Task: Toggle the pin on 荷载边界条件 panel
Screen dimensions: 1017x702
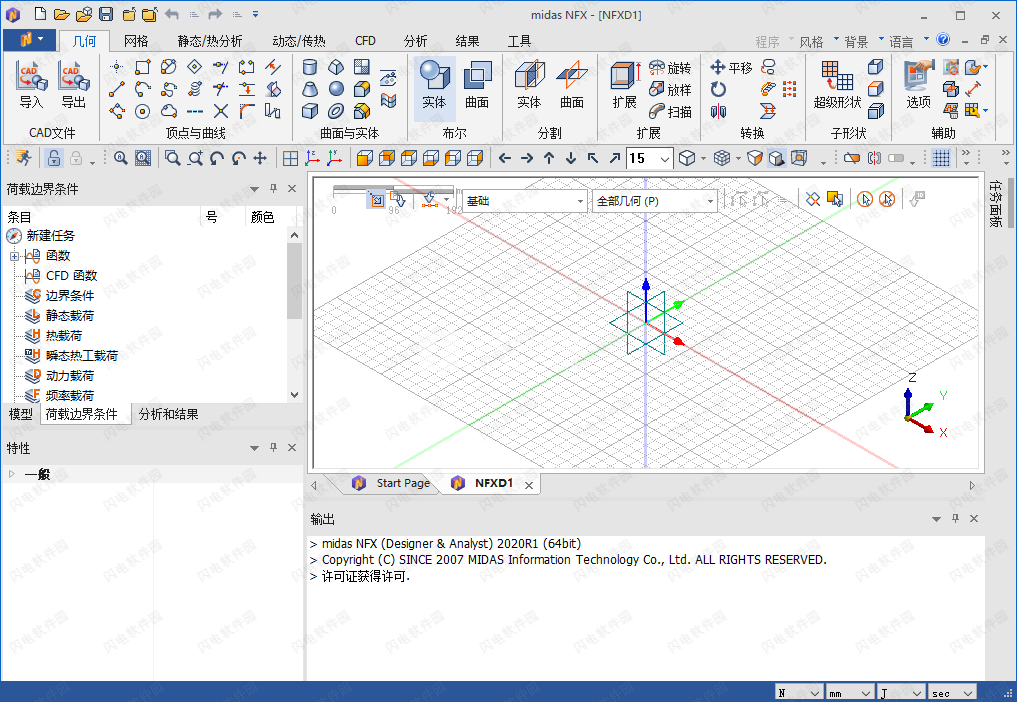Action: point(273,188)
